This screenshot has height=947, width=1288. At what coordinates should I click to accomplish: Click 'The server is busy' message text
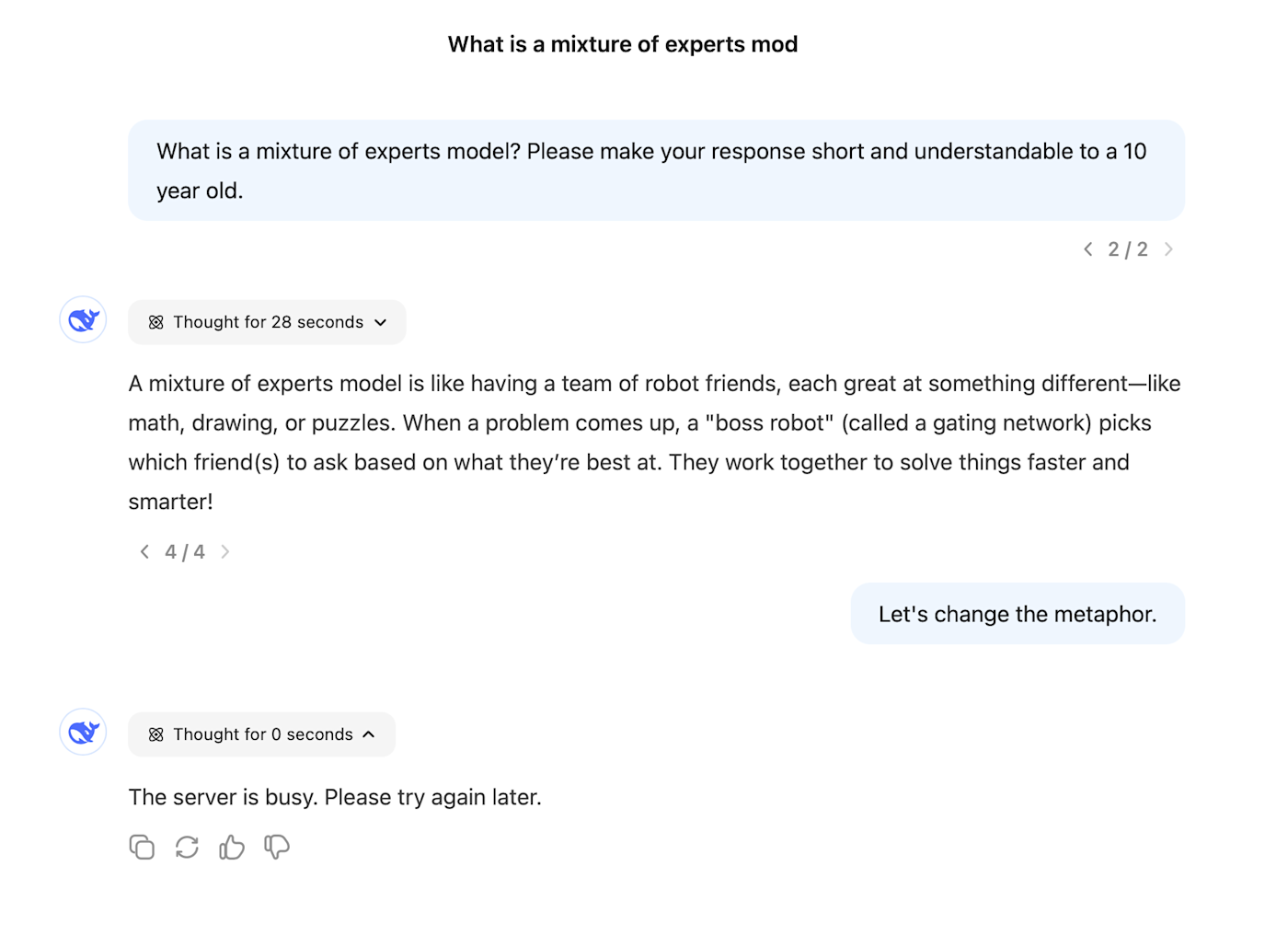(335, 797)
